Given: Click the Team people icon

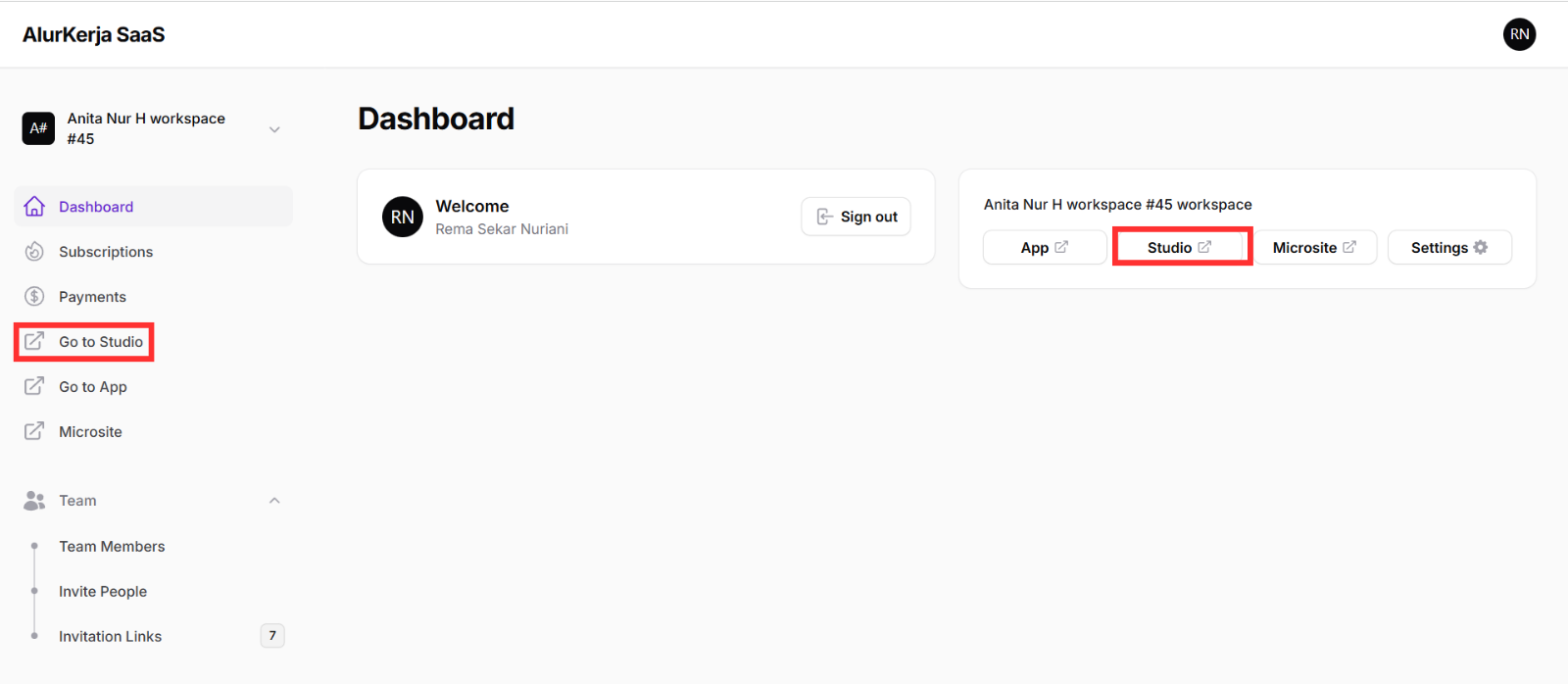Looking at the screenshot, I should click(x=34, y=500).
